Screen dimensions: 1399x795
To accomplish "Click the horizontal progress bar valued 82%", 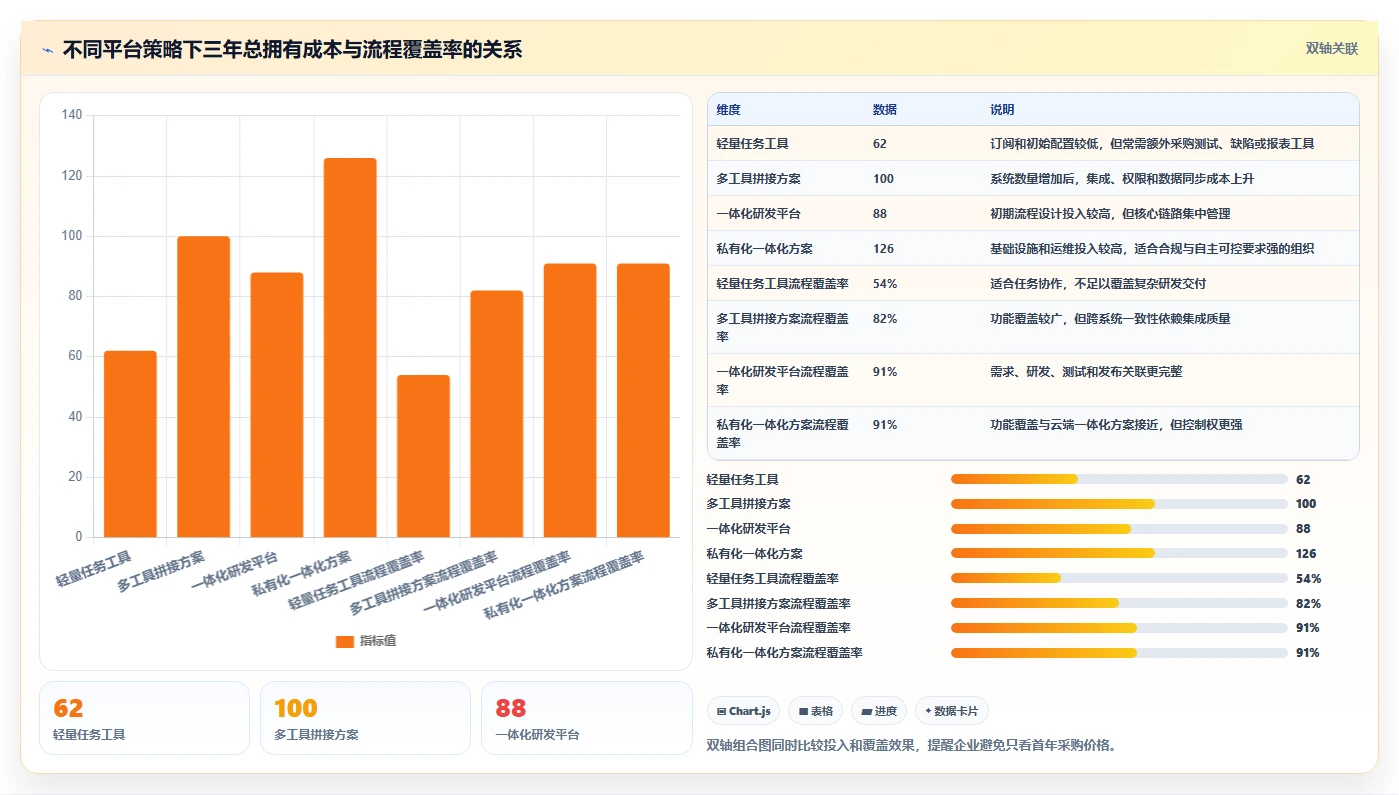I will 1119,603.
